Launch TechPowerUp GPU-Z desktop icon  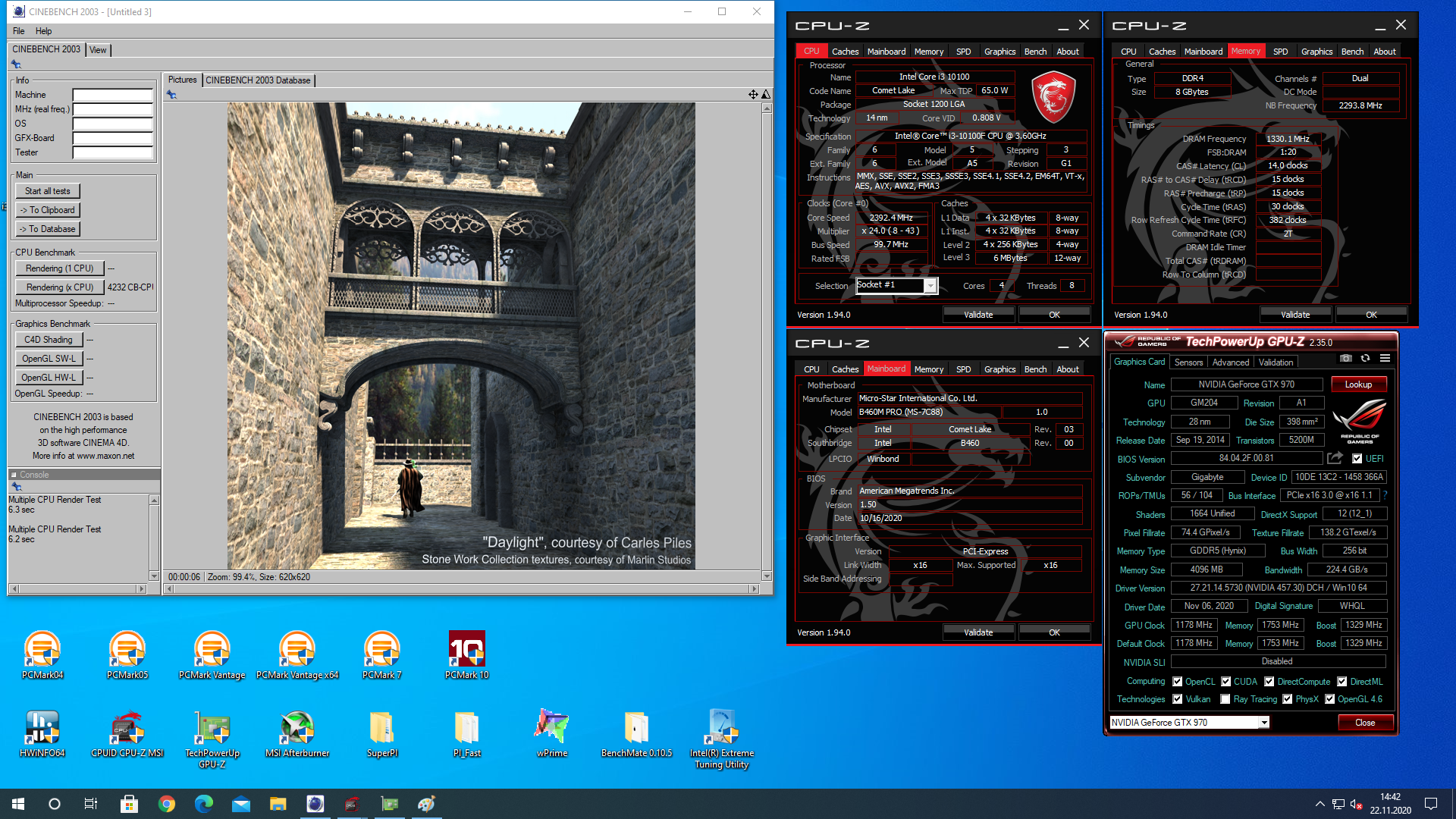tap(212, 739)
